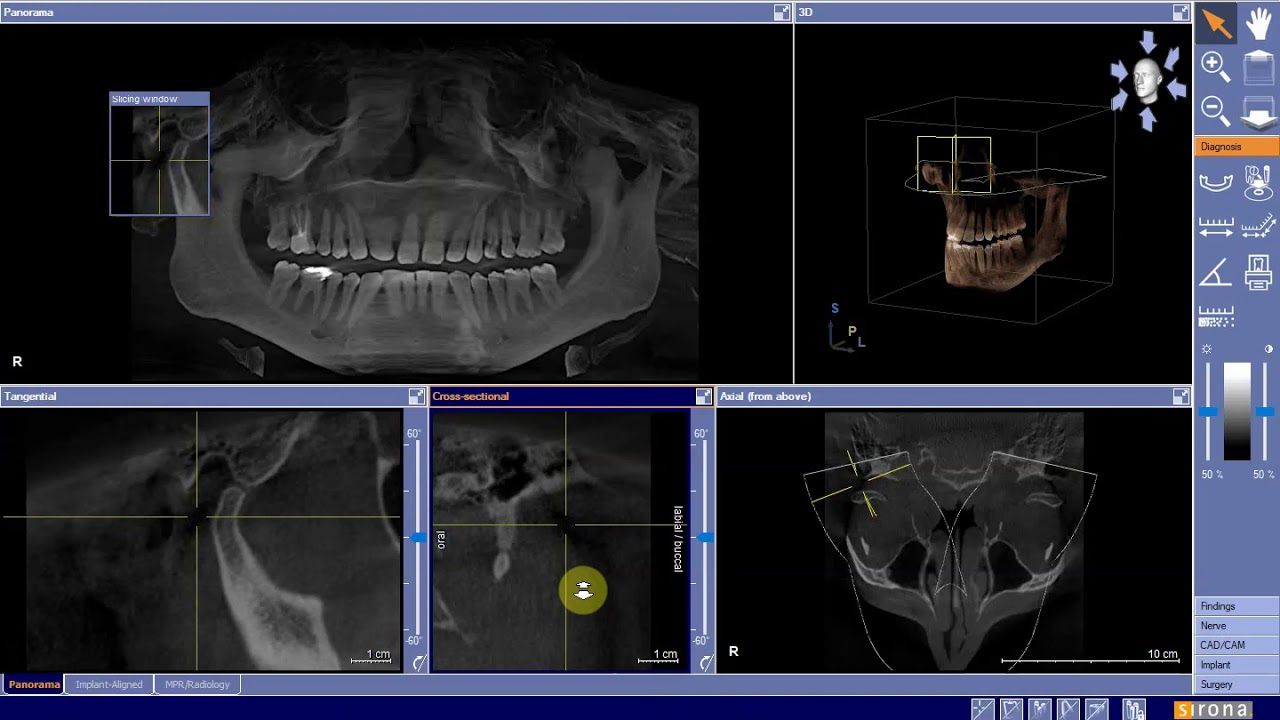
Task: Expand the Nerve panel
Action: (x=1237, y=626)
